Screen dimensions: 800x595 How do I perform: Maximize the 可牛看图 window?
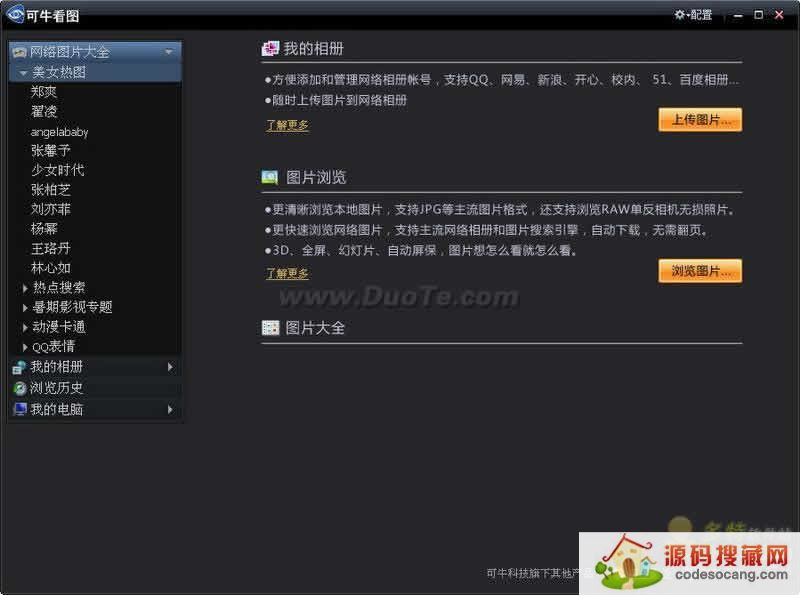click(x=759, y=15)
